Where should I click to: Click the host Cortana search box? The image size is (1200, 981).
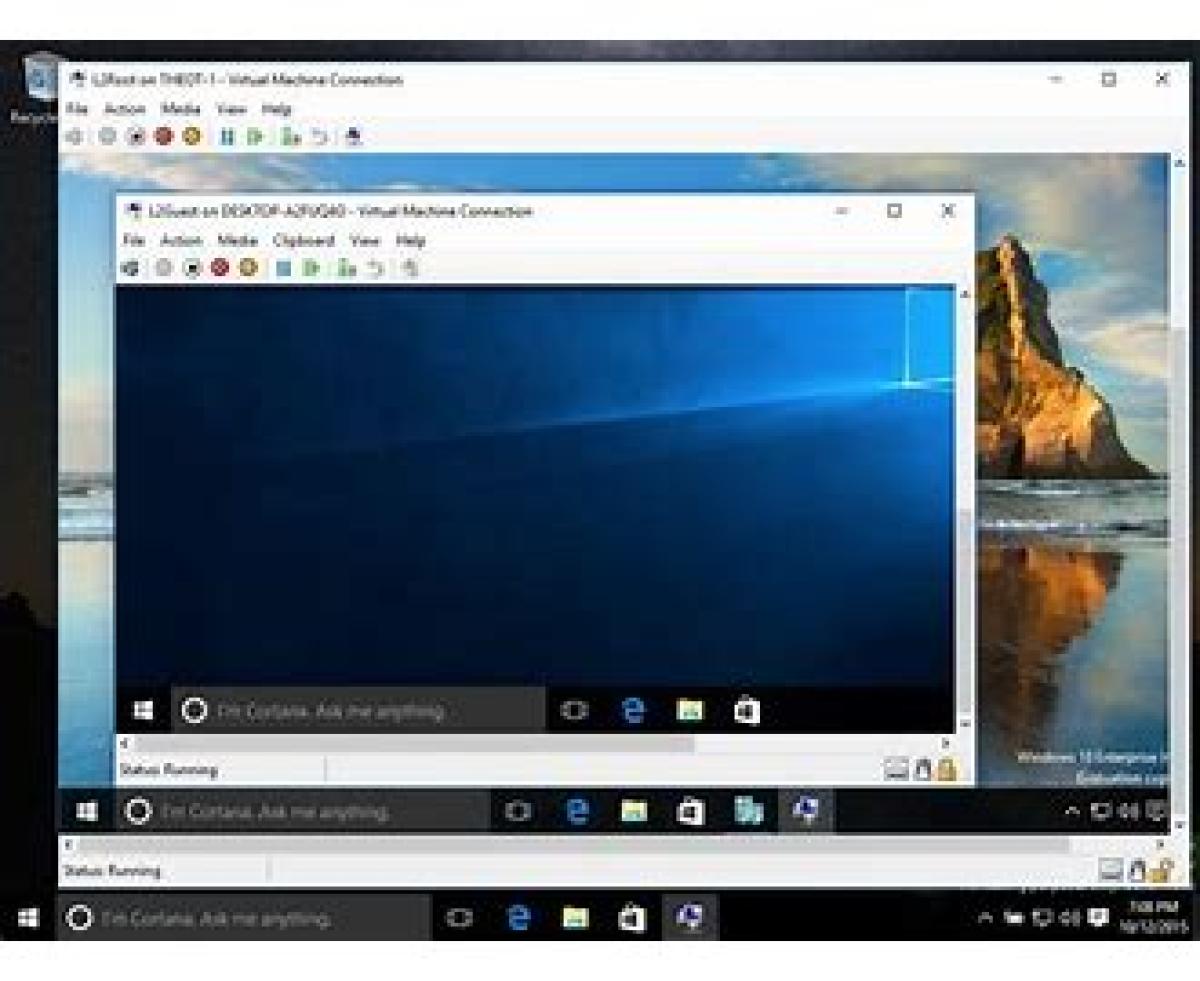245,918
